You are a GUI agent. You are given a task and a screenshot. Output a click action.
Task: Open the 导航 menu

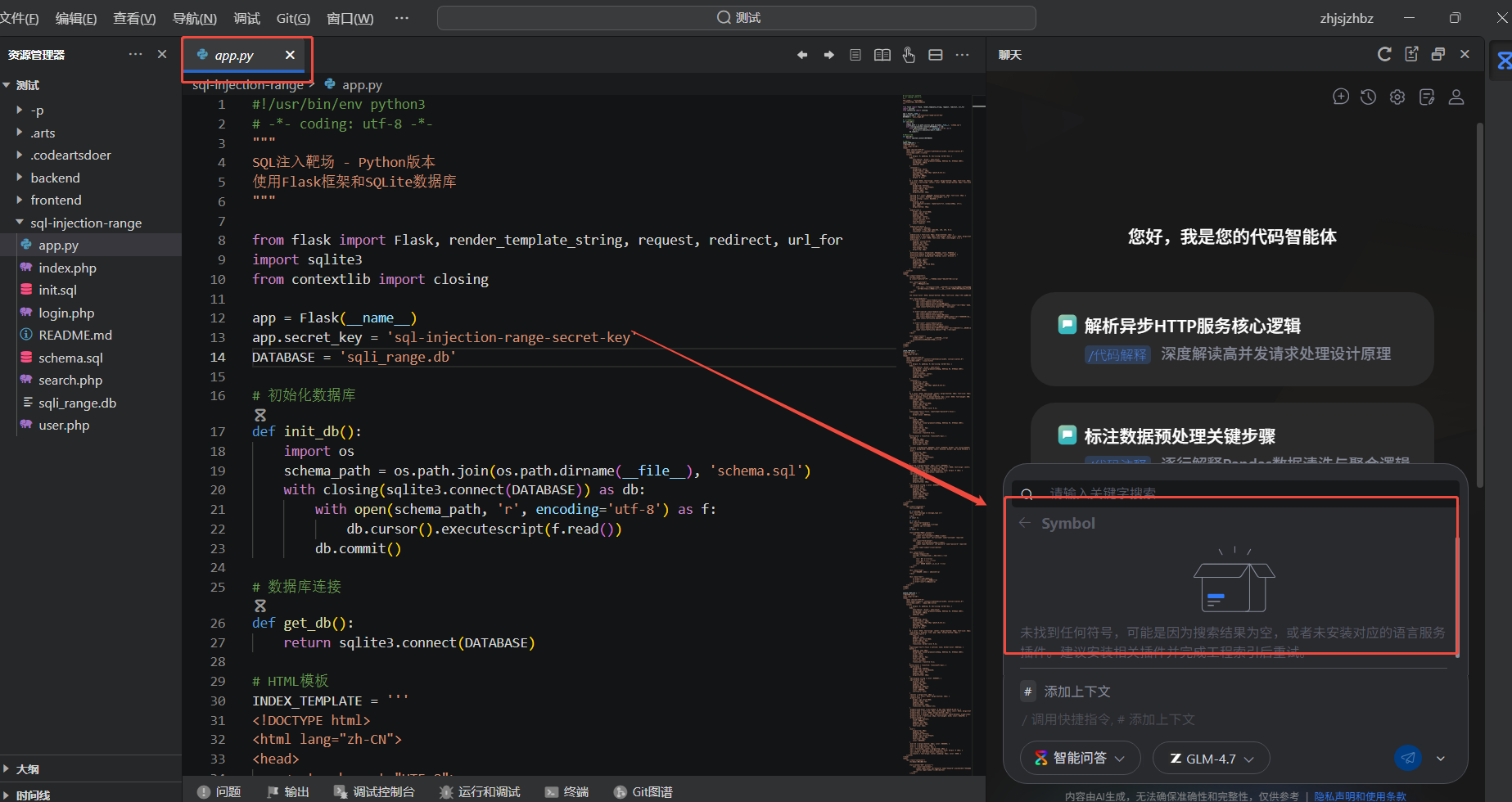point(195,18)
